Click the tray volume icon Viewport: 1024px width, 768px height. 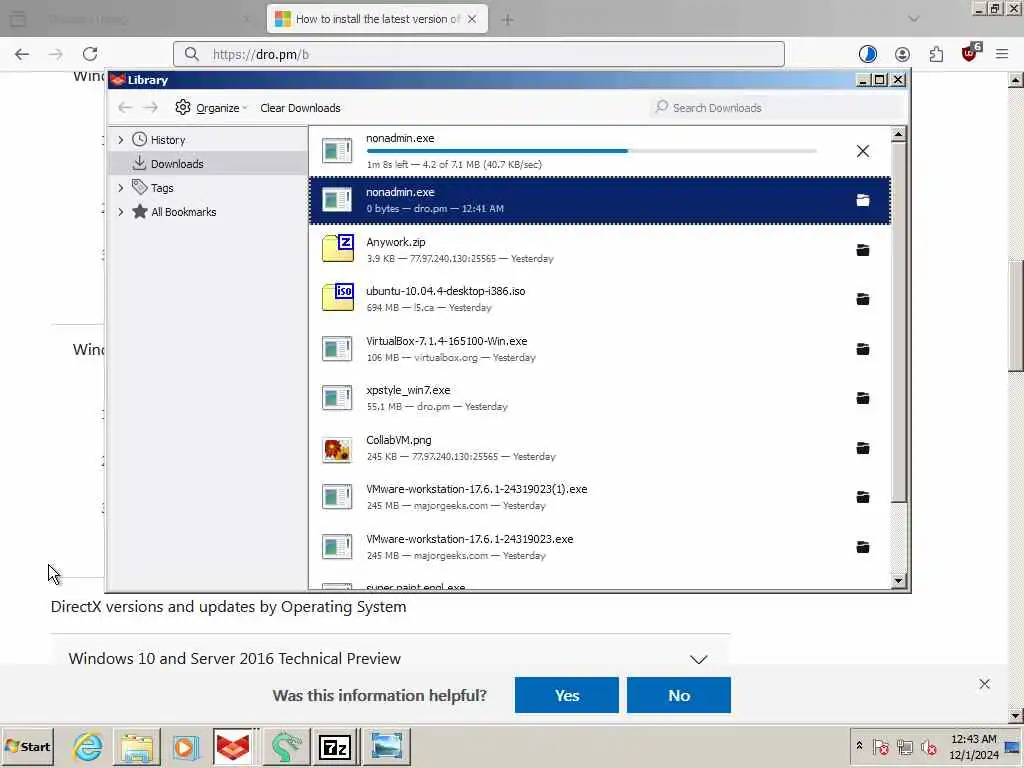pyautogui.click(x=928, y=746)
